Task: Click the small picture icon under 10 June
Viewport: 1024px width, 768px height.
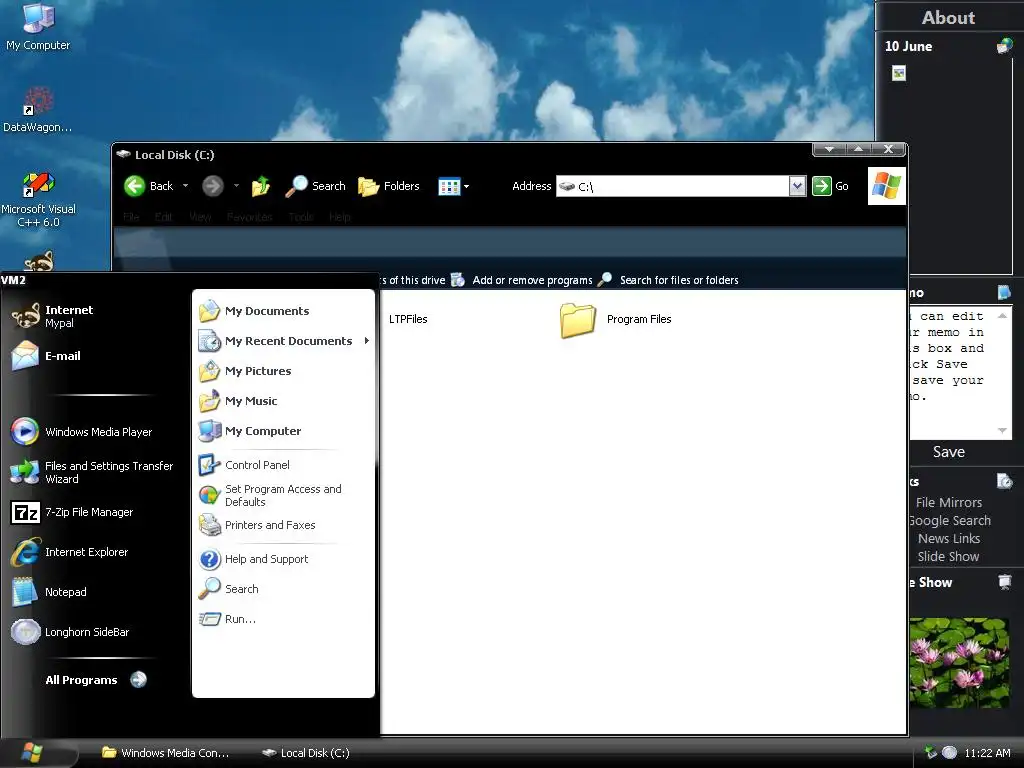Action: [x=899, y=73]
